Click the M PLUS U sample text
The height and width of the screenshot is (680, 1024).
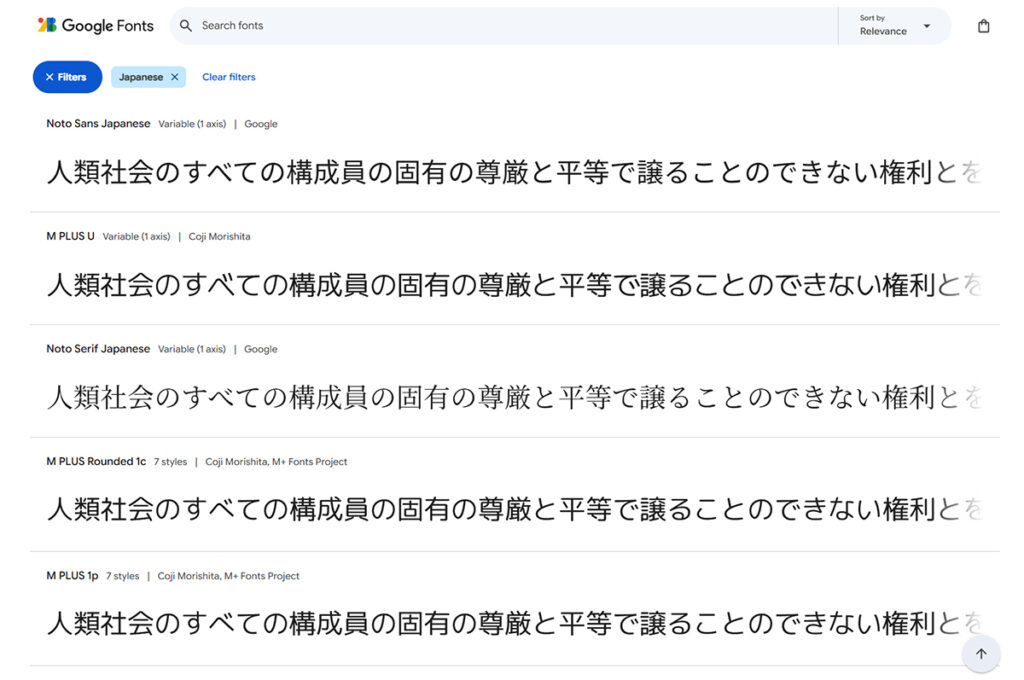coord(514,285)
